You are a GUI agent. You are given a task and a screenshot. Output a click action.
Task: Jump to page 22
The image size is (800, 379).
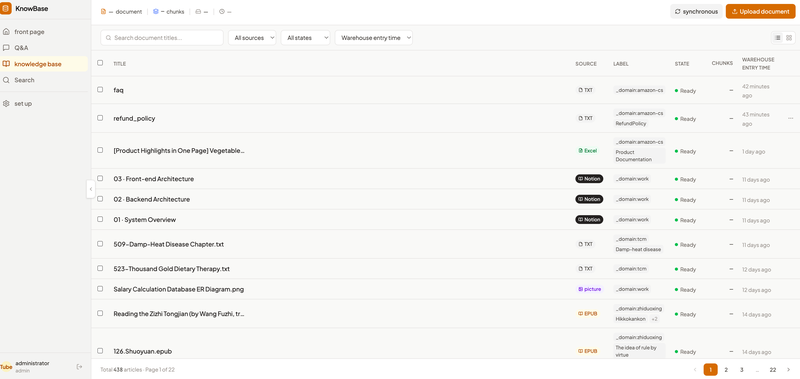pyautogui.click(x=773, y=369)
